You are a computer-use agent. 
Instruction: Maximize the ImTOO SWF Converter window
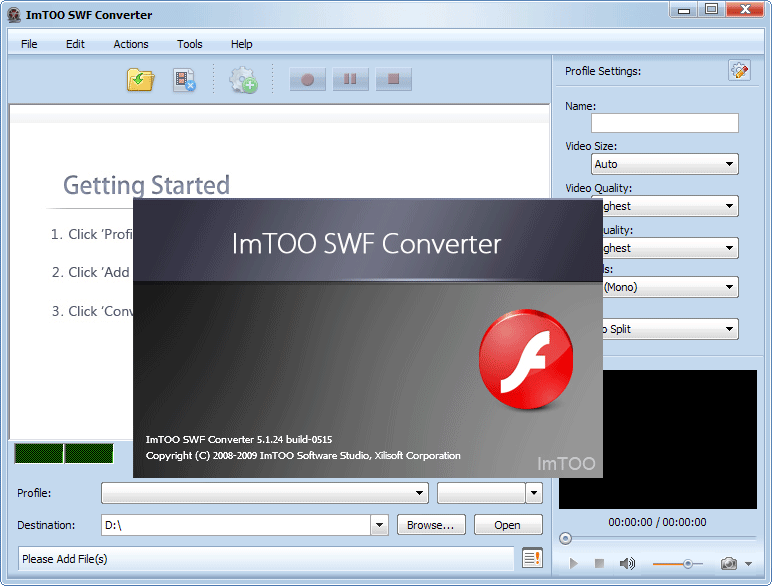[711, 10]
